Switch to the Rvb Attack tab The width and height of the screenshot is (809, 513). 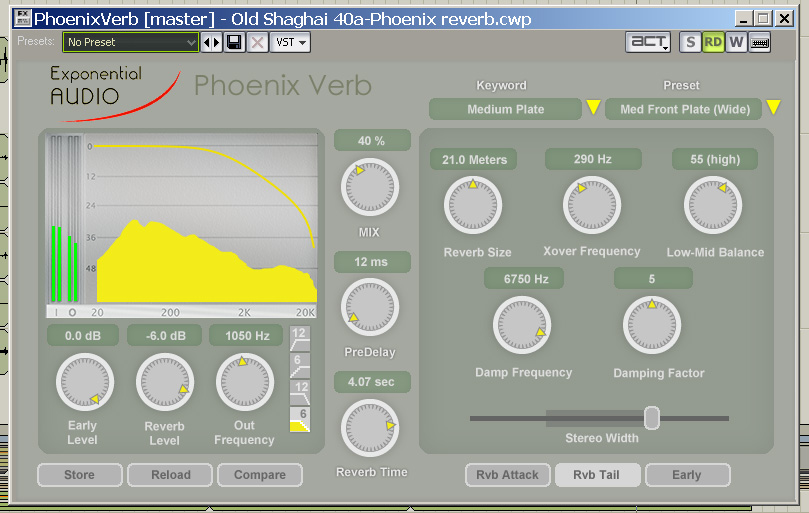[507, 475]
